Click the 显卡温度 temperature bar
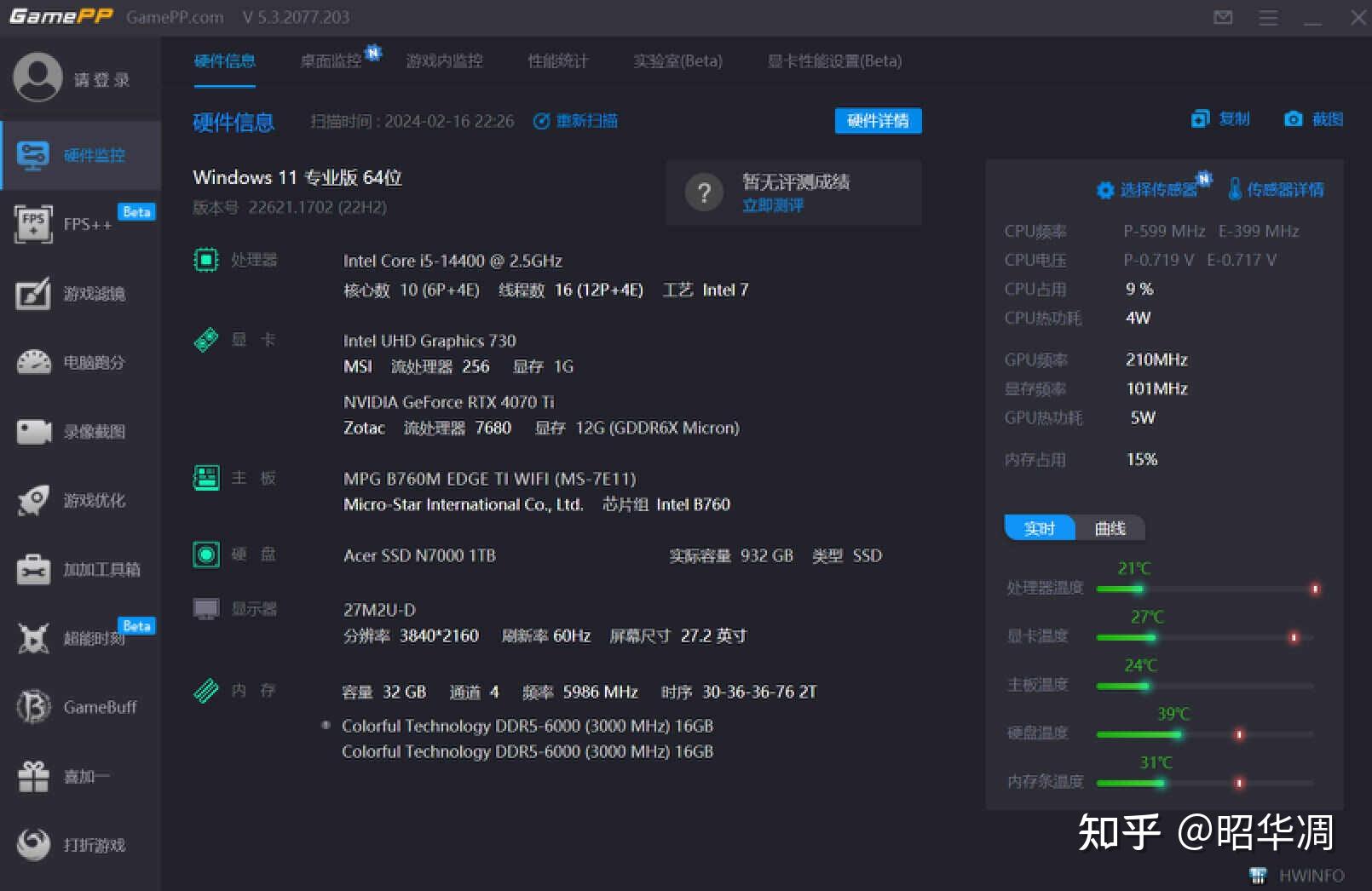The width and height of the screenshot is (1372, 891). pyautogui.click(x=1205, y=637)
